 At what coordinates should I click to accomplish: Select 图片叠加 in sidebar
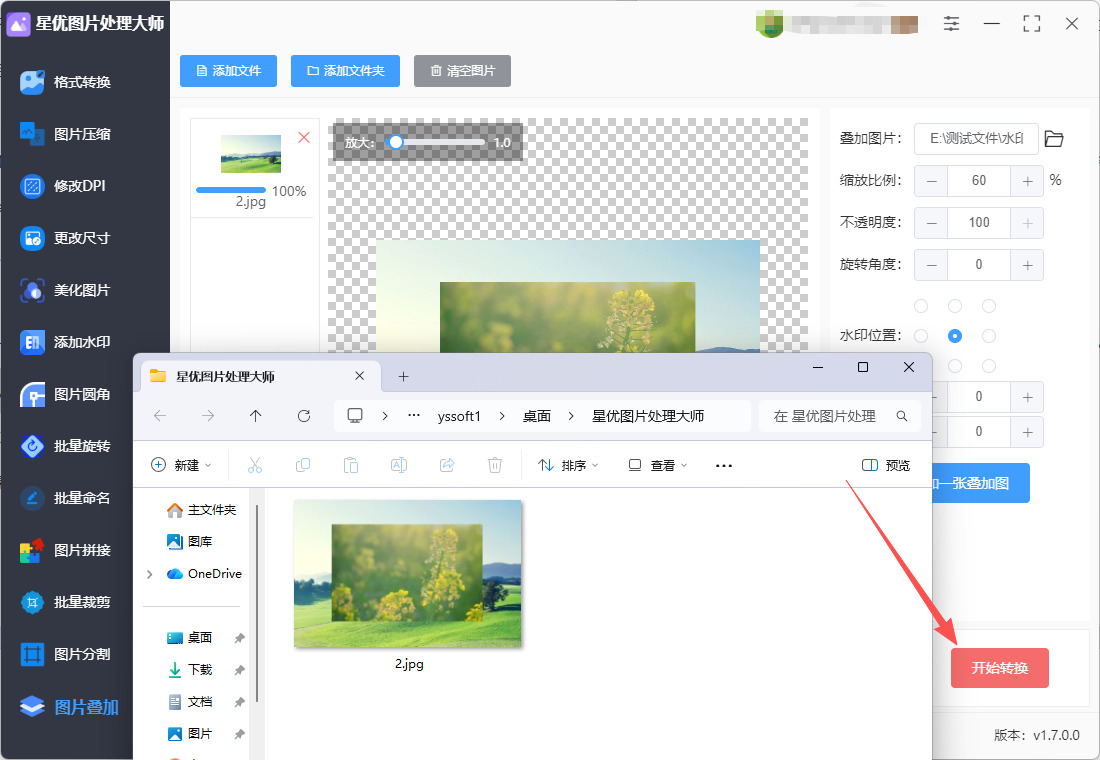point(69,707)
